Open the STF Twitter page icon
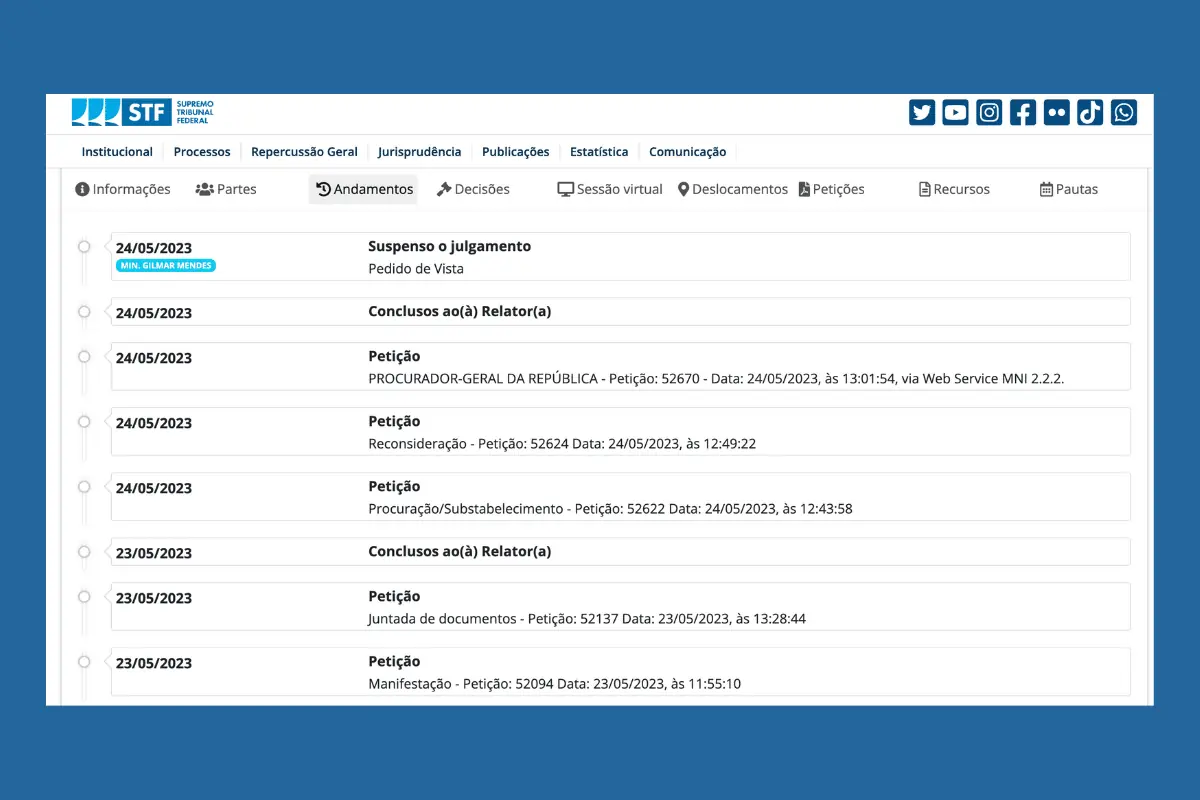 coord(922,113)
